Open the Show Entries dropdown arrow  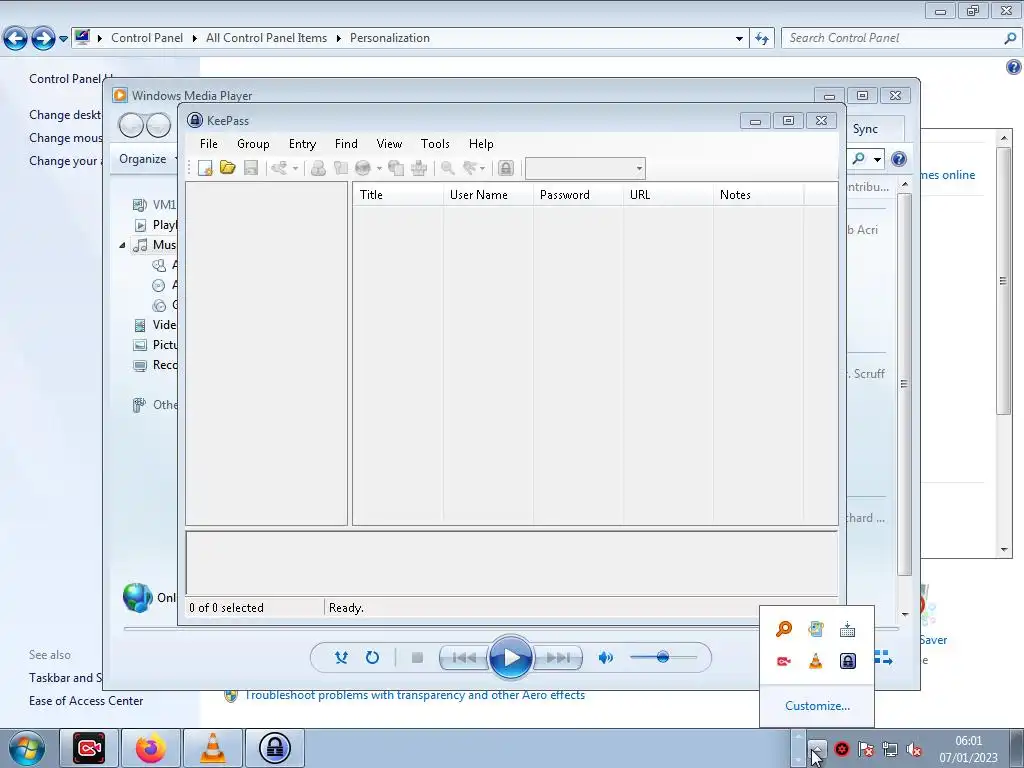482,168
